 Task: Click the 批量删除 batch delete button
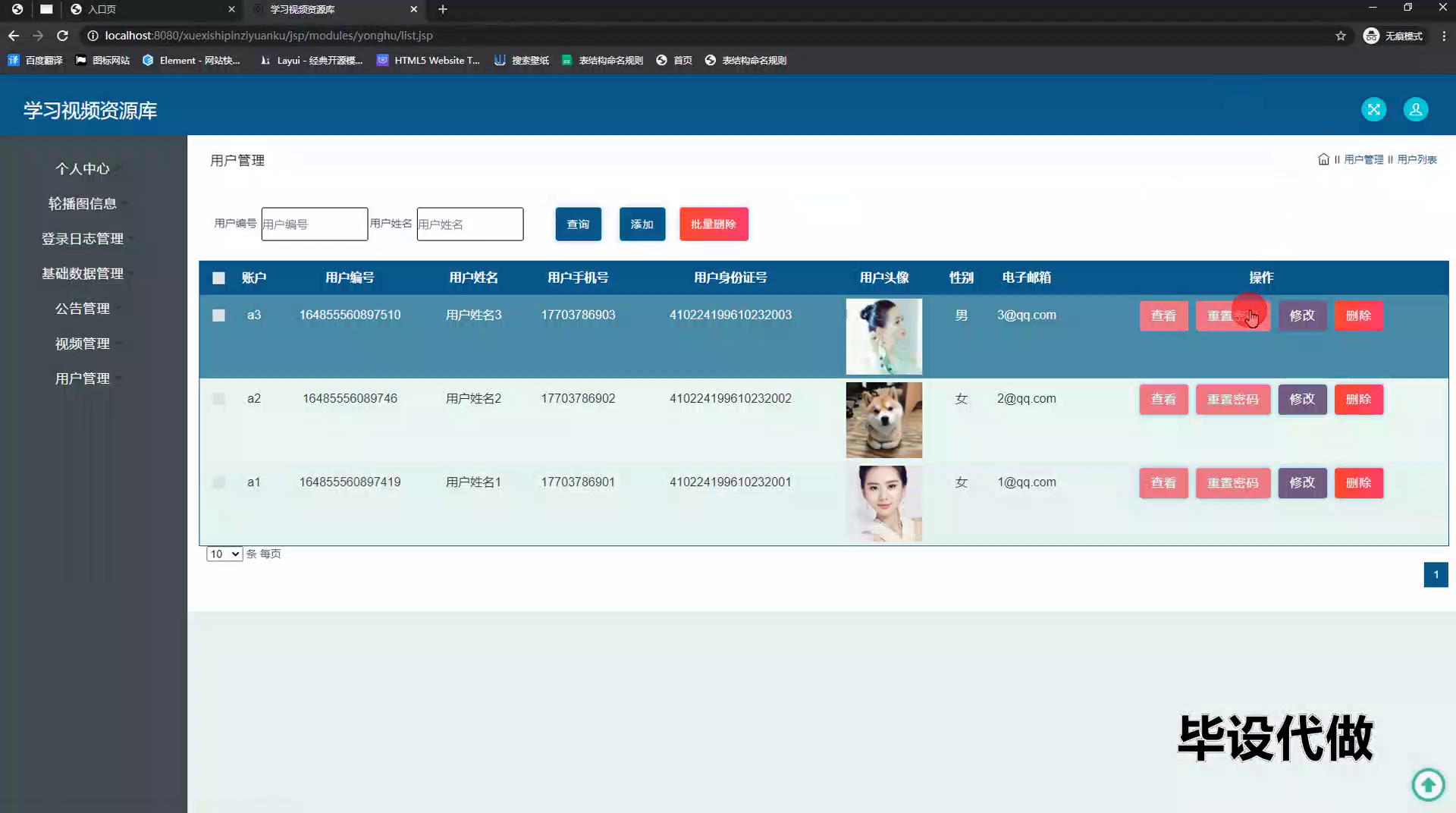[x=714, y=224]
